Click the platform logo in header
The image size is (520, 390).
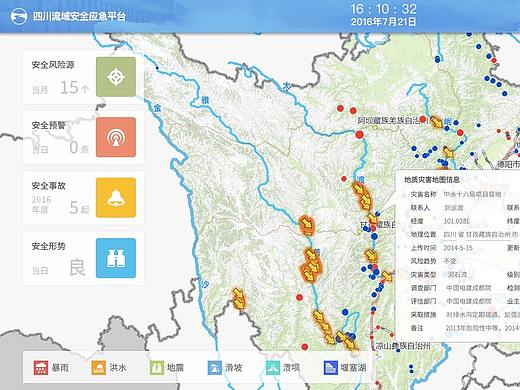point(19,16)
